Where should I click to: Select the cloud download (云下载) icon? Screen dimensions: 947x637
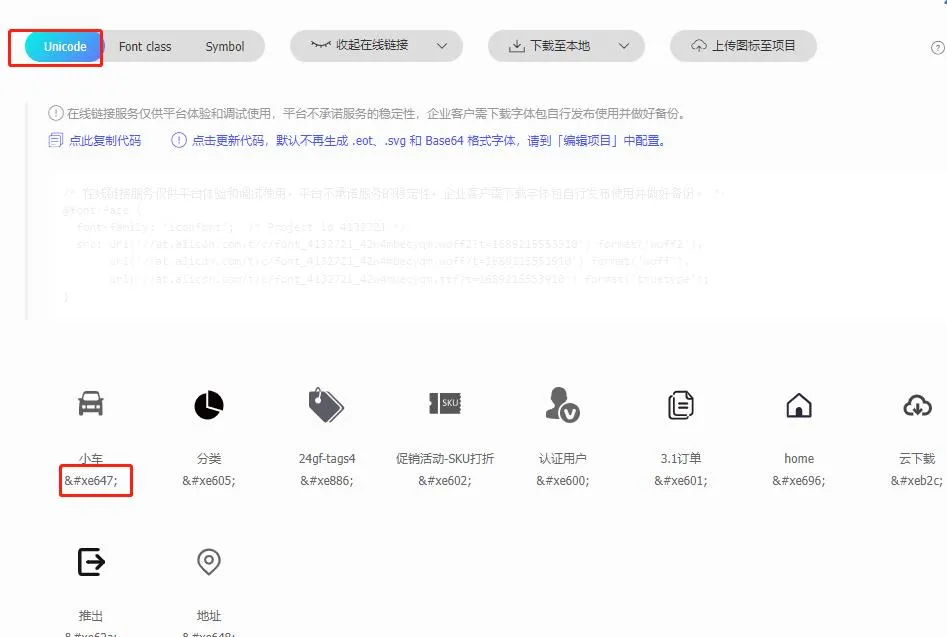point(916,404)
